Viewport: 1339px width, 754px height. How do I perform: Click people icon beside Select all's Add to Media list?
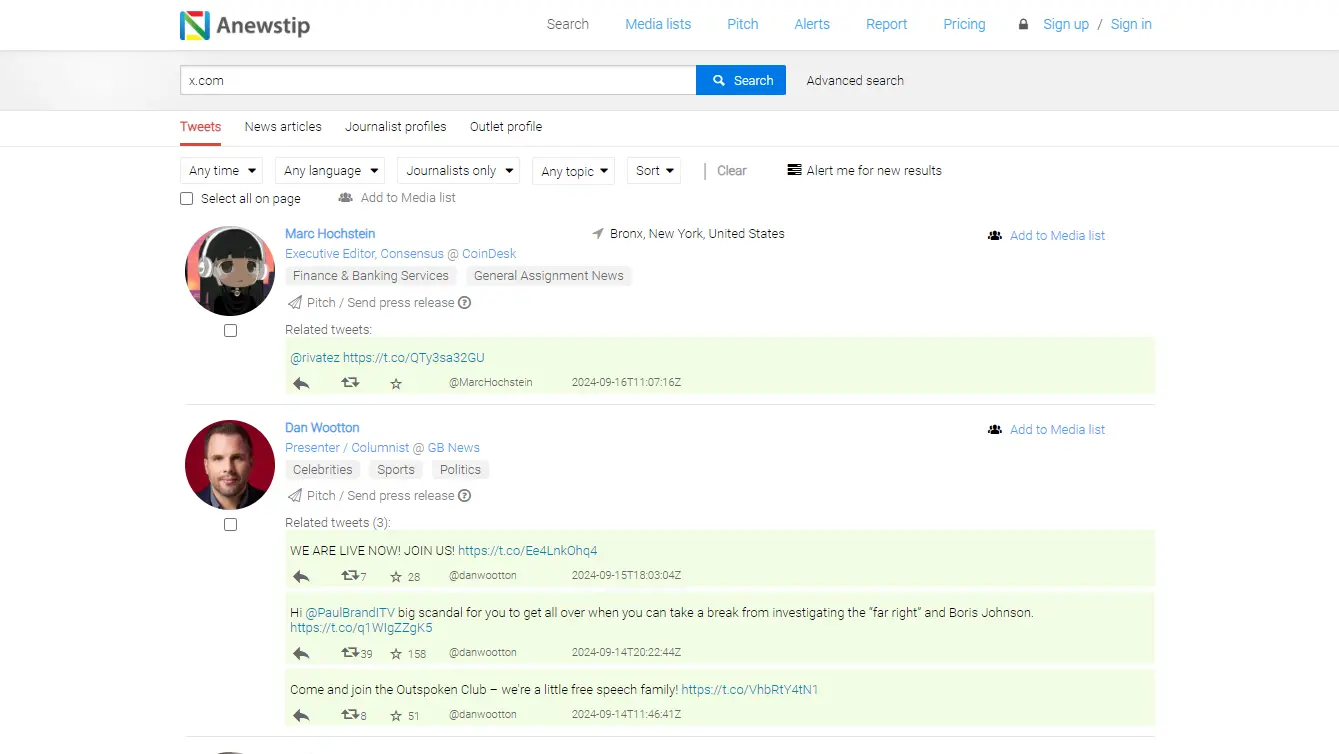coord(346,198)
